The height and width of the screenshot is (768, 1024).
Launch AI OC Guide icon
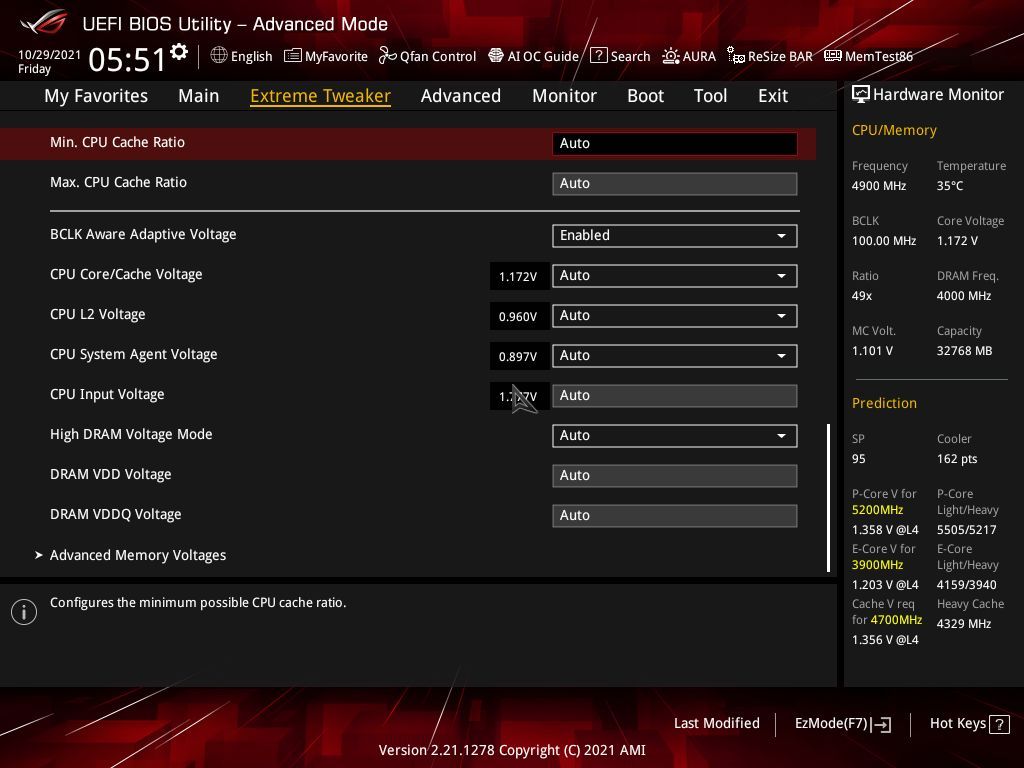(x=496, y=56)
